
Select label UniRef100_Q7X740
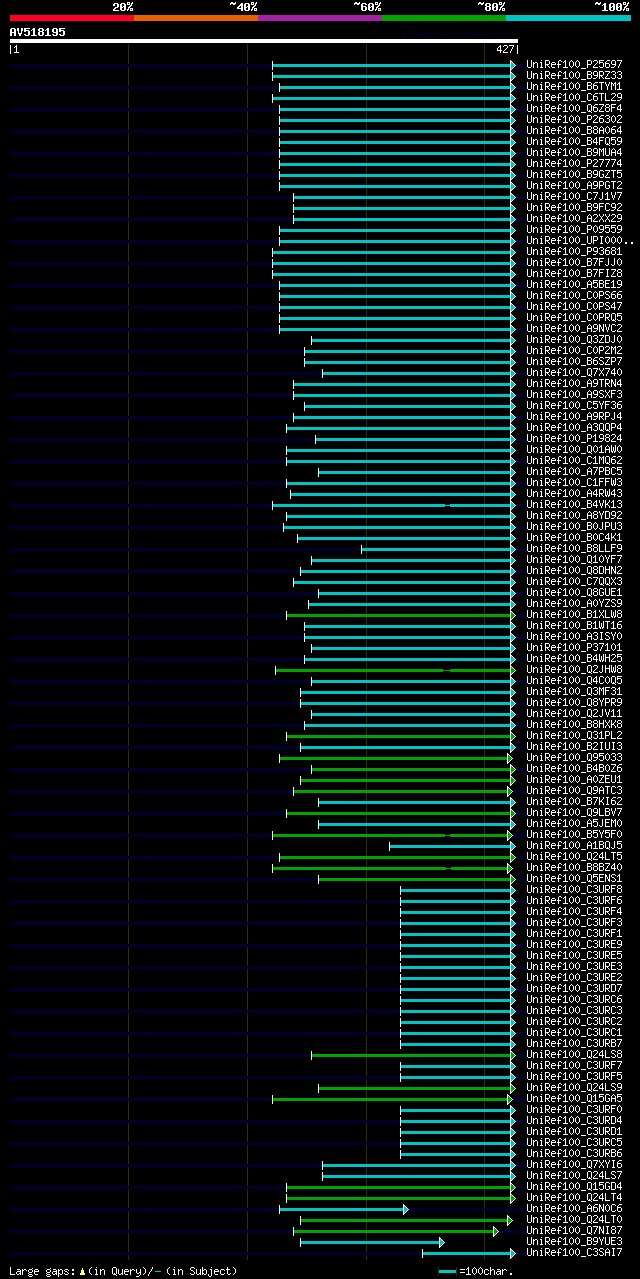(574, 372)
